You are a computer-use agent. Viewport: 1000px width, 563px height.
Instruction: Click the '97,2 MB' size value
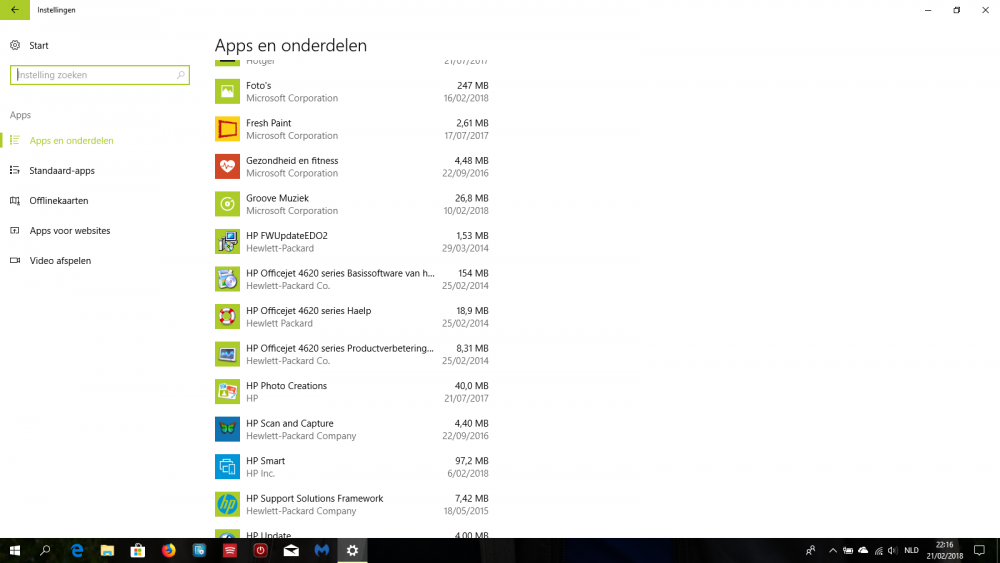(x=471, y=461)
